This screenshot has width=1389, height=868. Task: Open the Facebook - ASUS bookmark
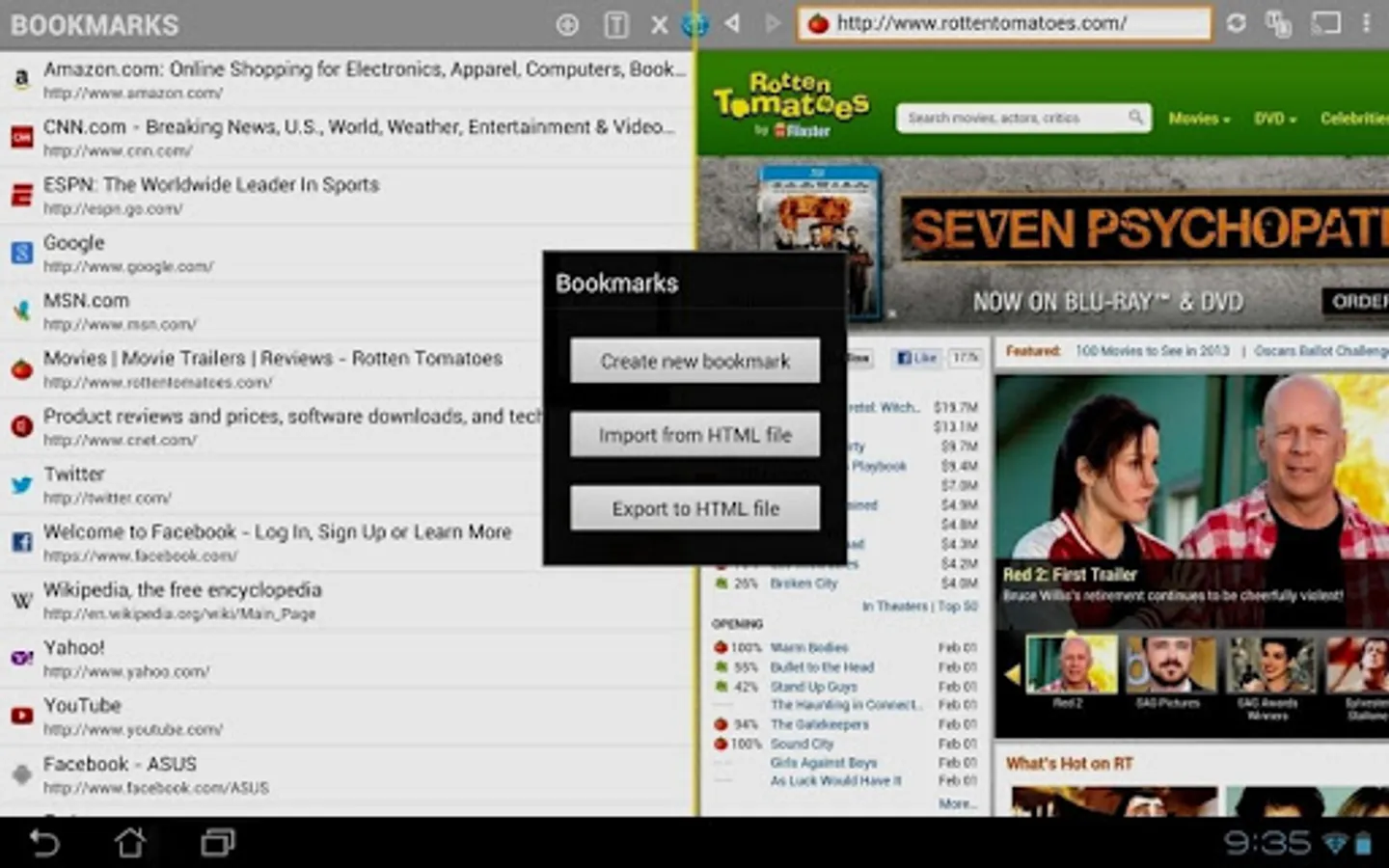pyautogui.click(x=347, y=774)
